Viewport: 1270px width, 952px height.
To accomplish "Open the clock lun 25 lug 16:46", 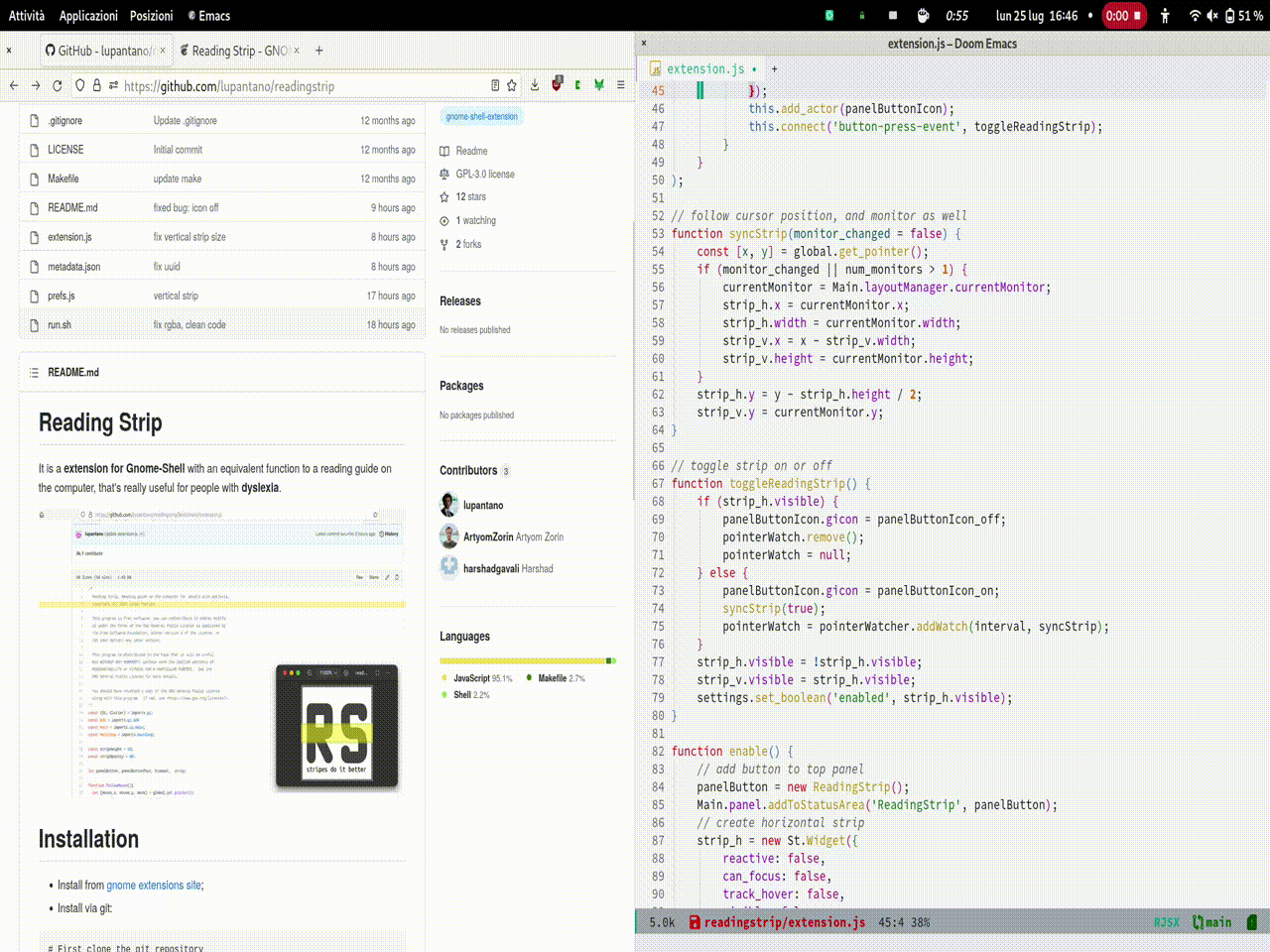I will tap(1037, 16).
